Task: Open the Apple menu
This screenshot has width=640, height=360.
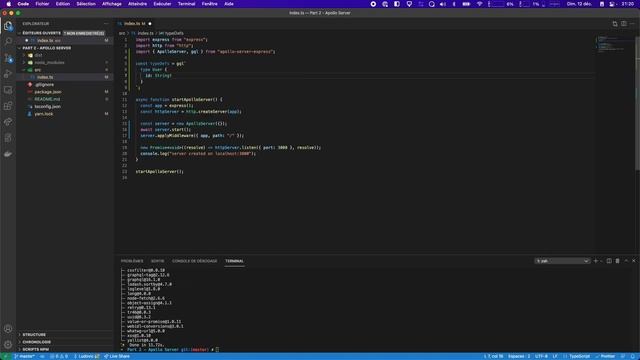Action: pos(9,4)
